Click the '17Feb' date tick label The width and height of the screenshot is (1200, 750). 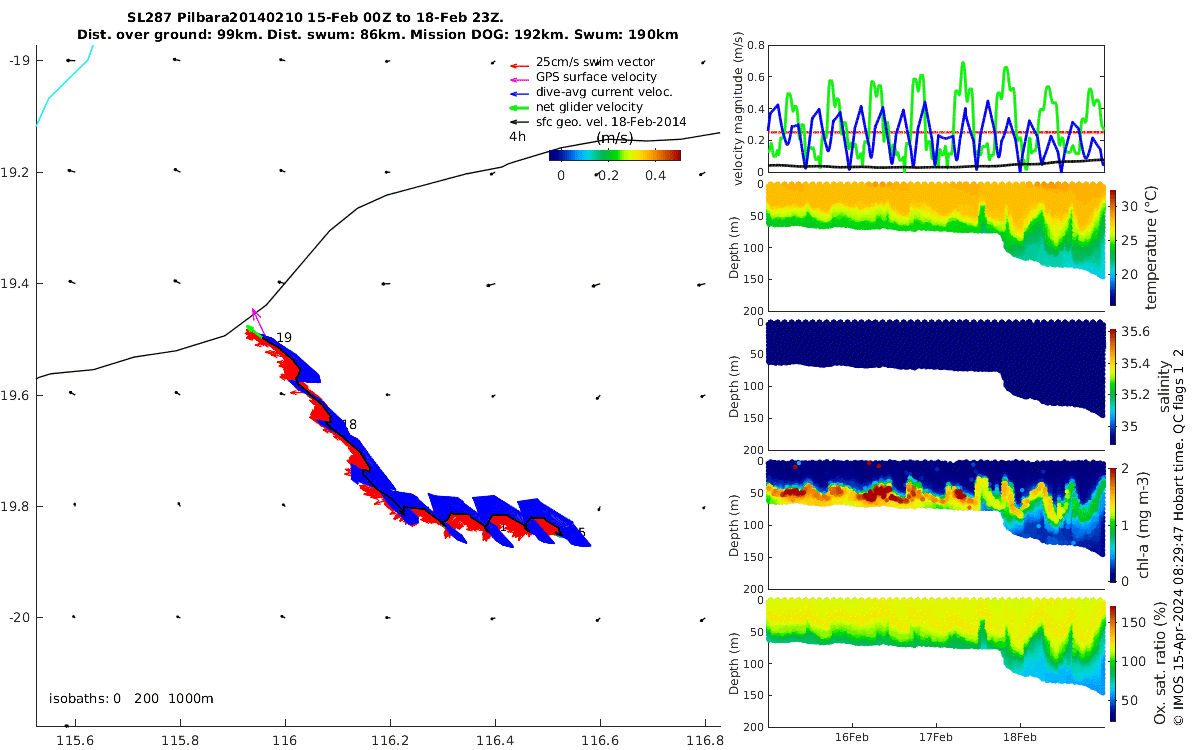point(936,736)
